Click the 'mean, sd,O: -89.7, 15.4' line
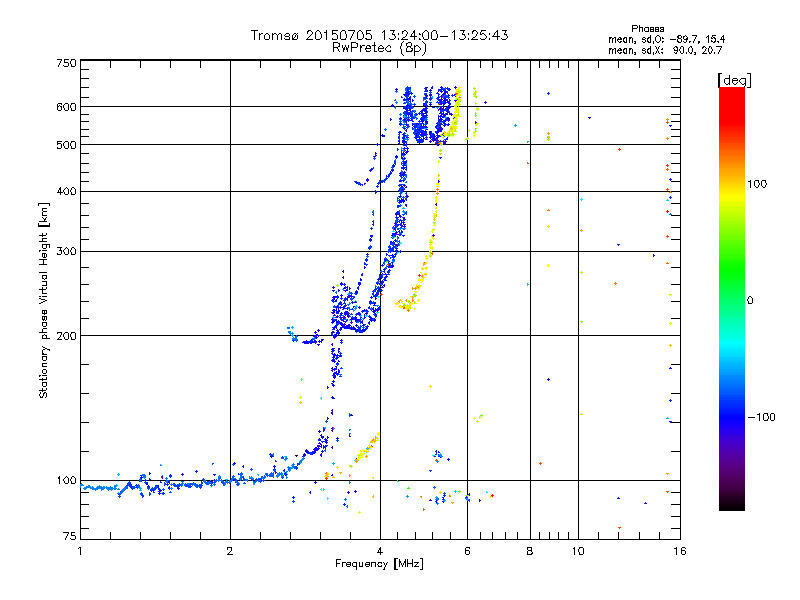Viewport: 800px width, 600px height. pos(666,39)
